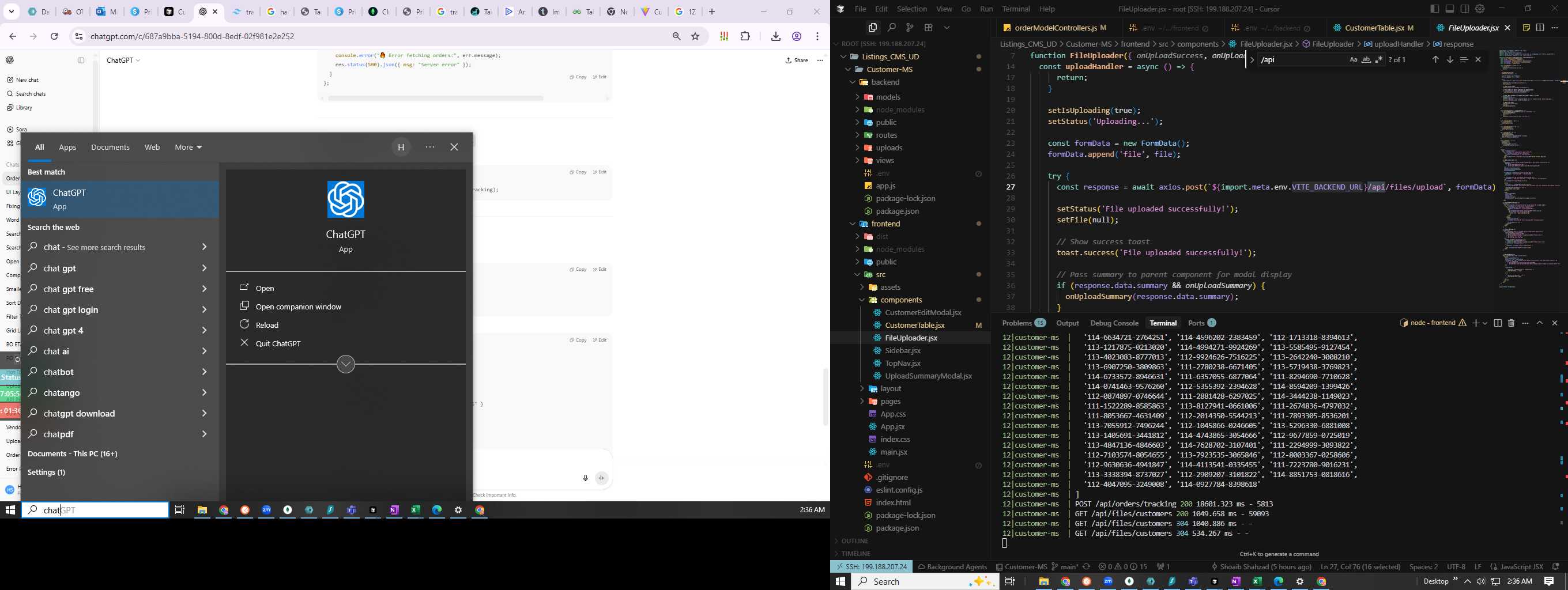
Task: Expand the replace row in find widget
Action: tap(1252, 59)
